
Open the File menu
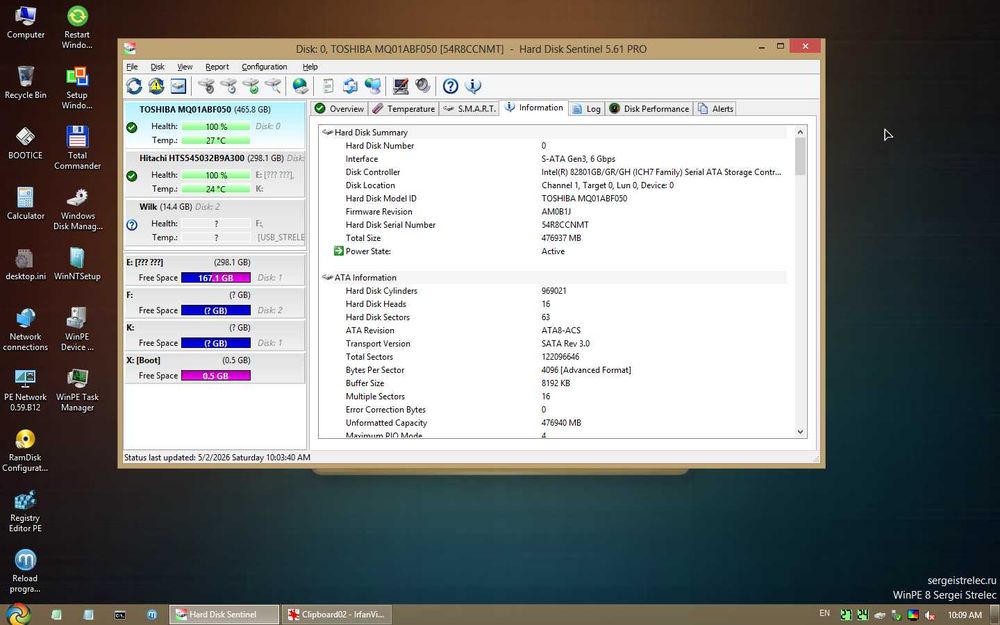(132, 67)
